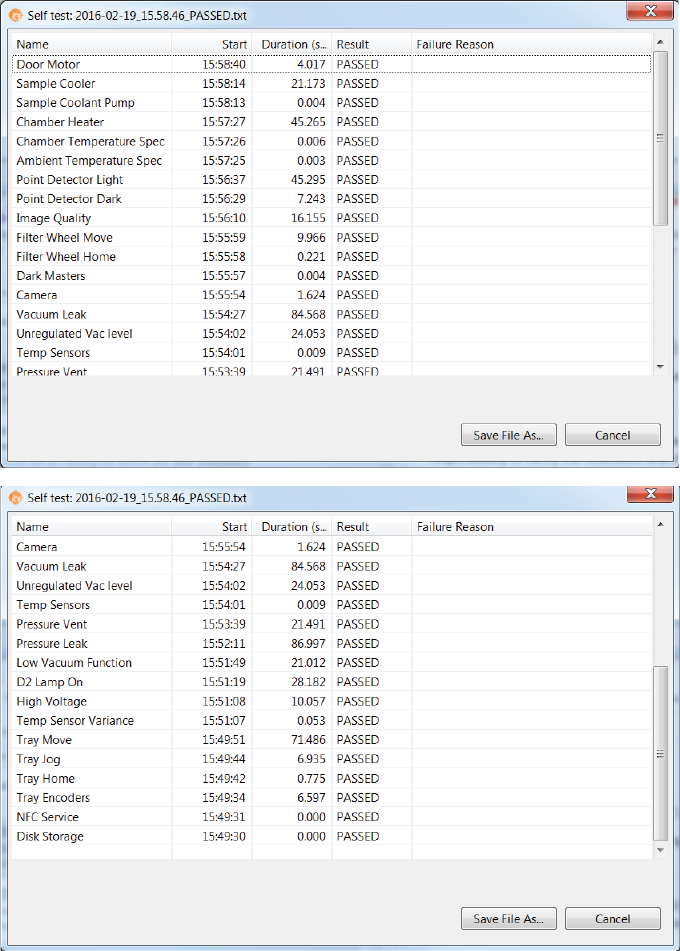The image size is (680, 951).
Task: Select the Filter Wheel Home row
Action: pos(331,257)
